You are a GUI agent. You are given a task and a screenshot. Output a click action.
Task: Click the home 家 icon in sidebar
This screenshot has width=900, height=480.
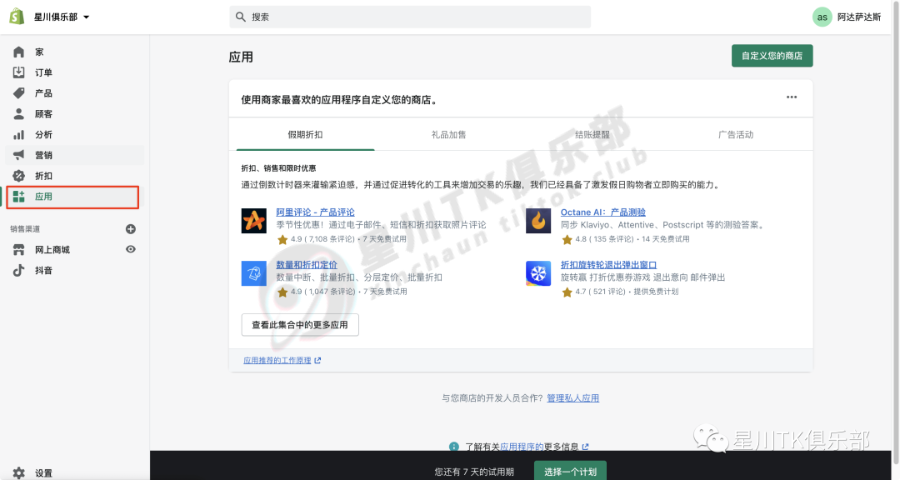click(x=19, y=52)
